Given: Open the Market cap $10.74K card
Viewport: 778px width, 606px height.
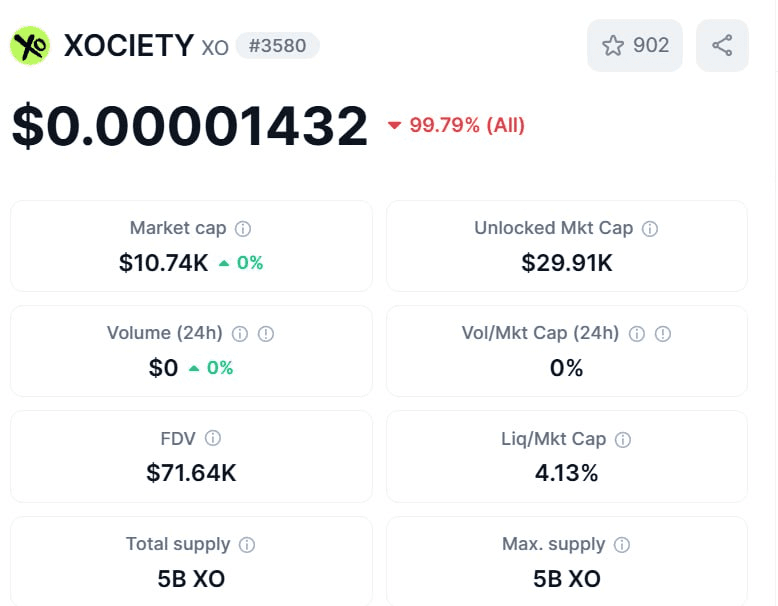Looking at the screenshot, I should click(191, 246).
